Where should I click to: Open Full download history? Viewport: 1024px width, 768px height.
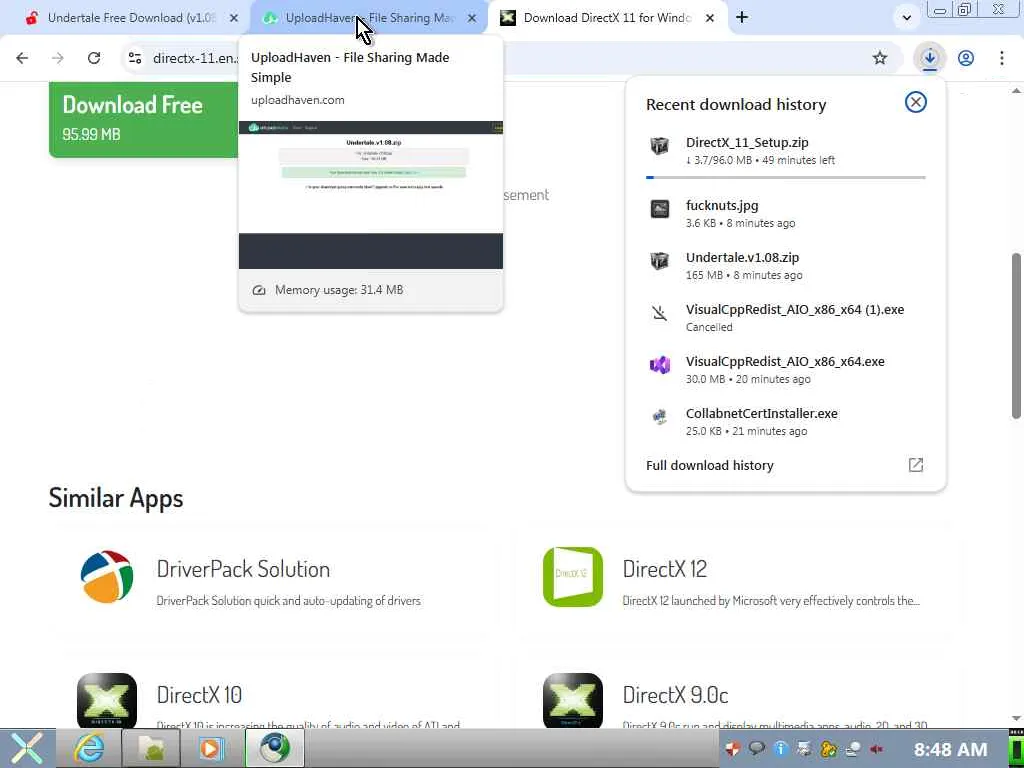tap(710, 465)
